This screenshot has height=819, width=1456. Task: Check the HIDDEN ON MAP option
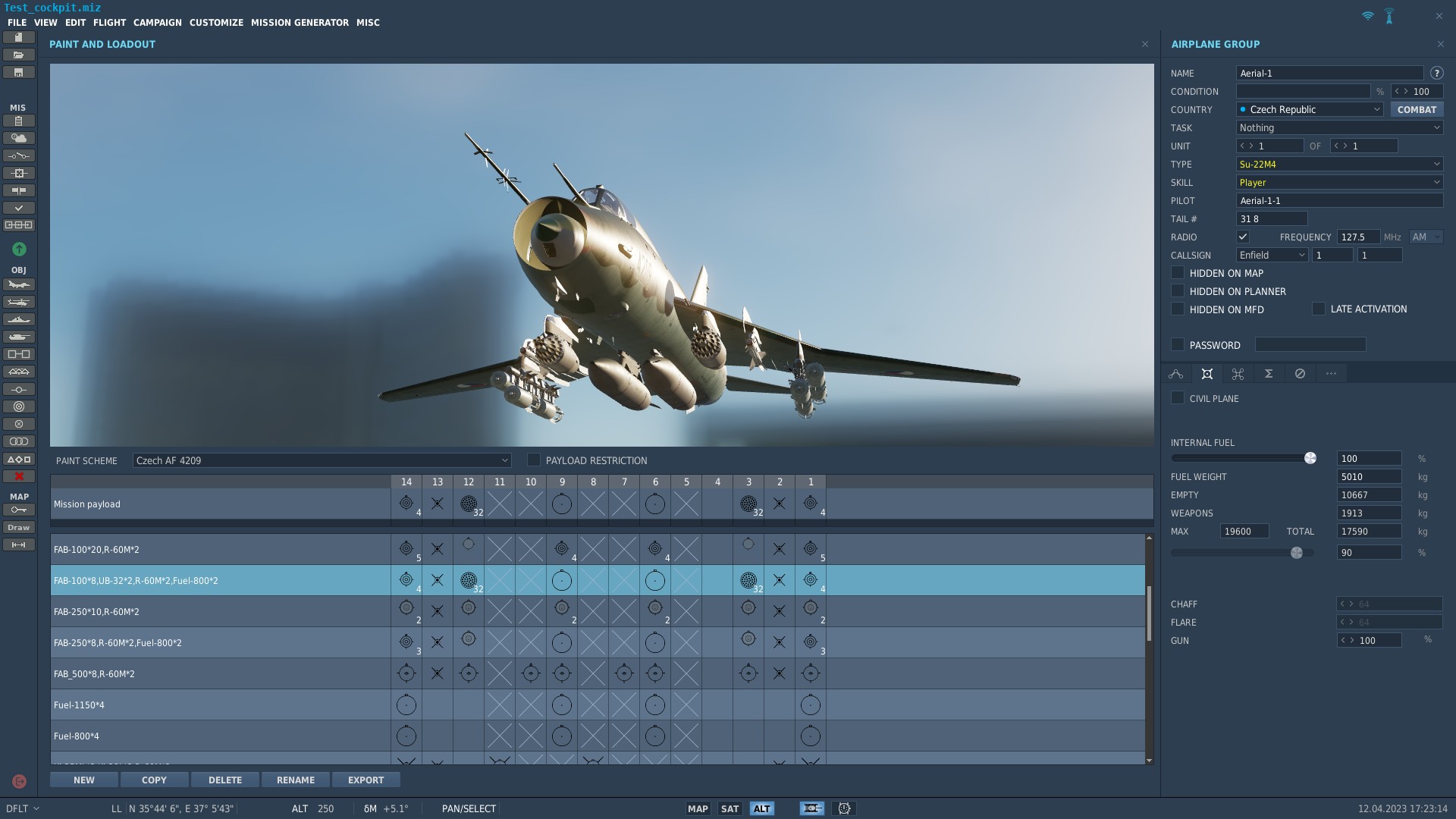point(1178,273)
